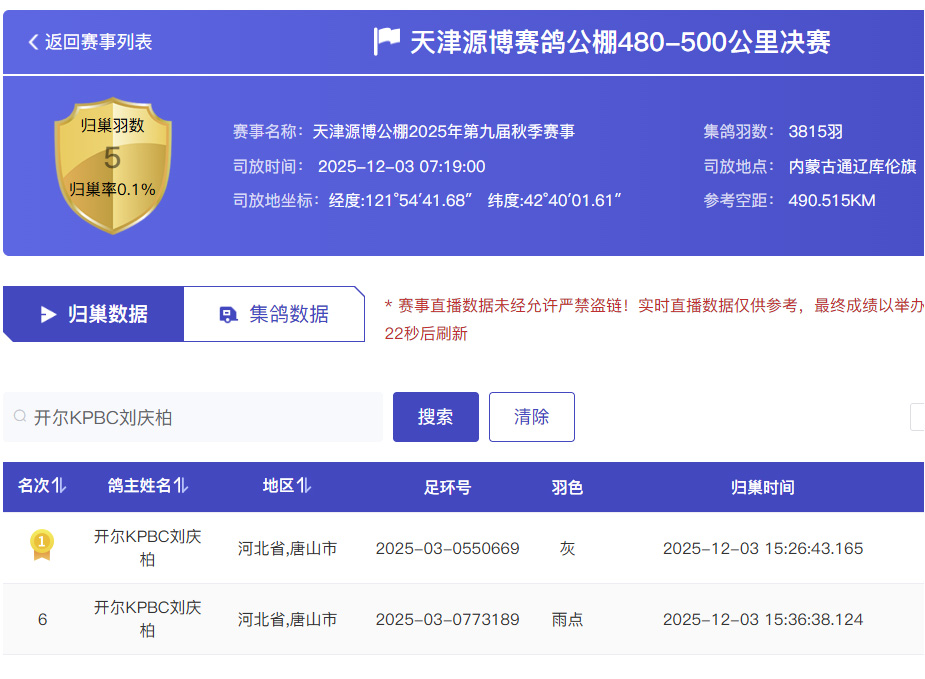Select ring number 2025-03-0773189
The width and height of the screenshot is (925, 679).
(447, 619)
